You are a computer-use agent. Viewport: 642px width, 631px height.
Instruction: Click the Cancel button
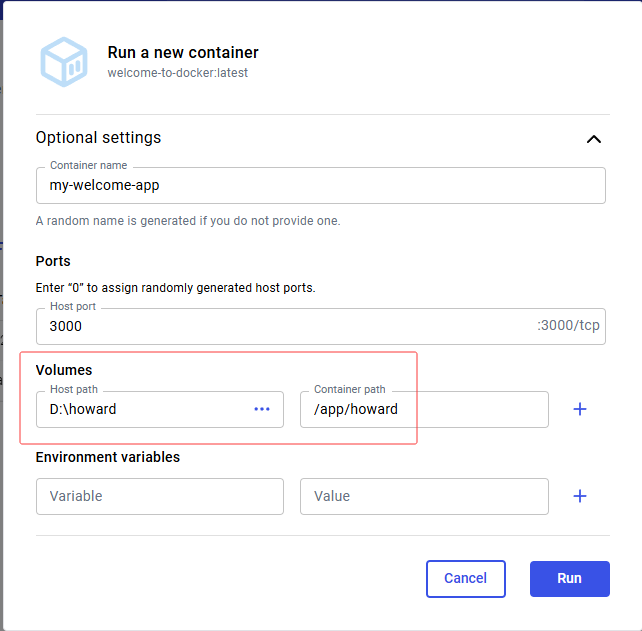[x=466, y=579]
